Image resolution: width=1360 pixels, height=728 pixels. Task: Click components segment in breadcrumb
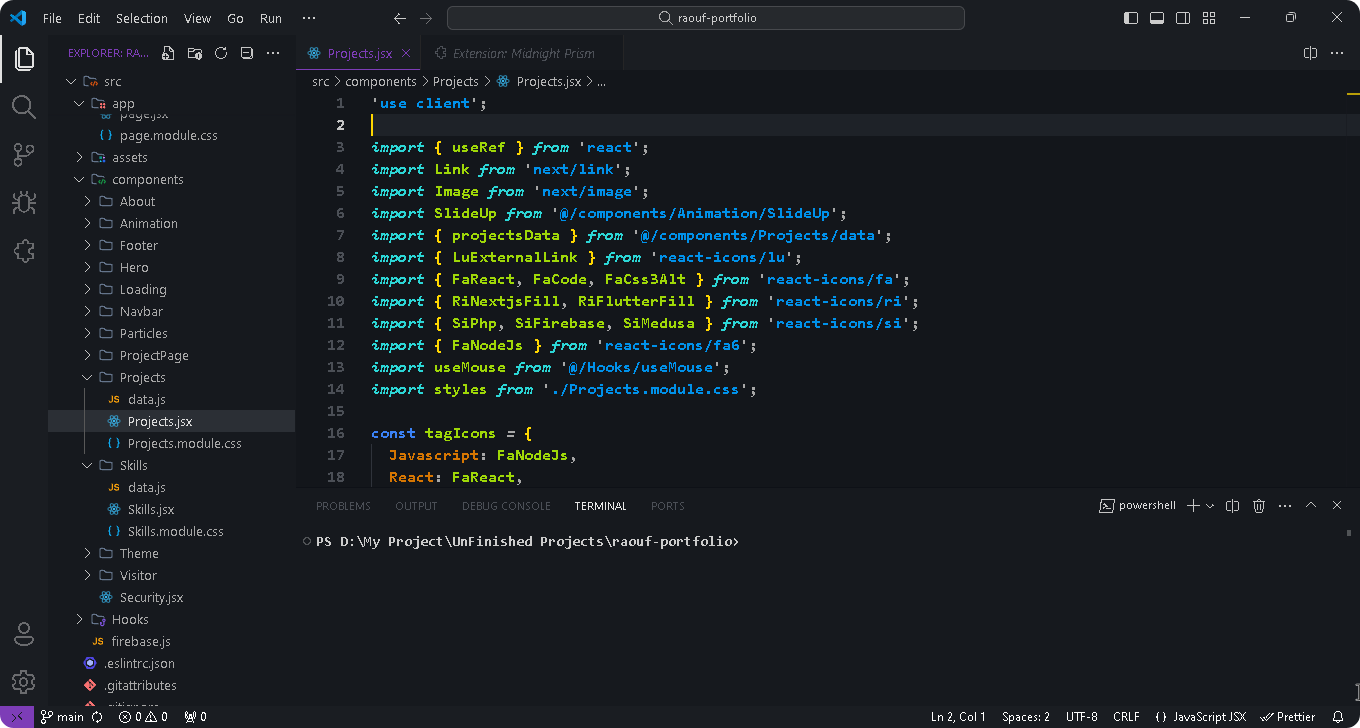click(x=380, y=82)
